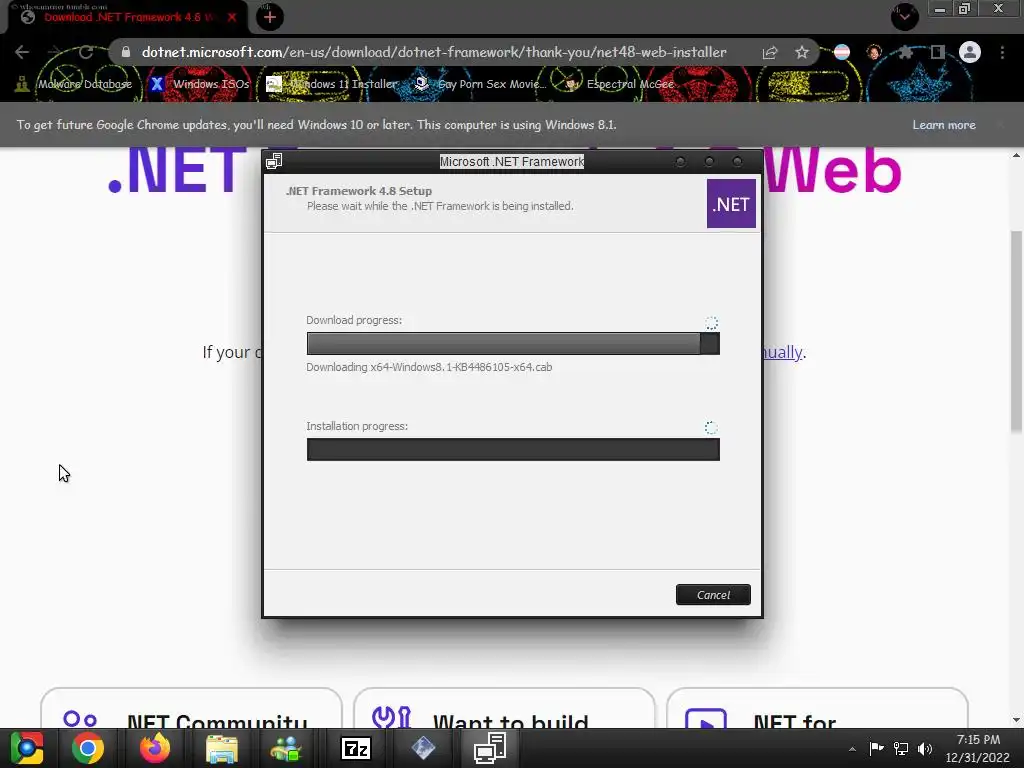The image size is (1024, 768).
Task: Open a new browser tab
Action: [x=270, y=17]
